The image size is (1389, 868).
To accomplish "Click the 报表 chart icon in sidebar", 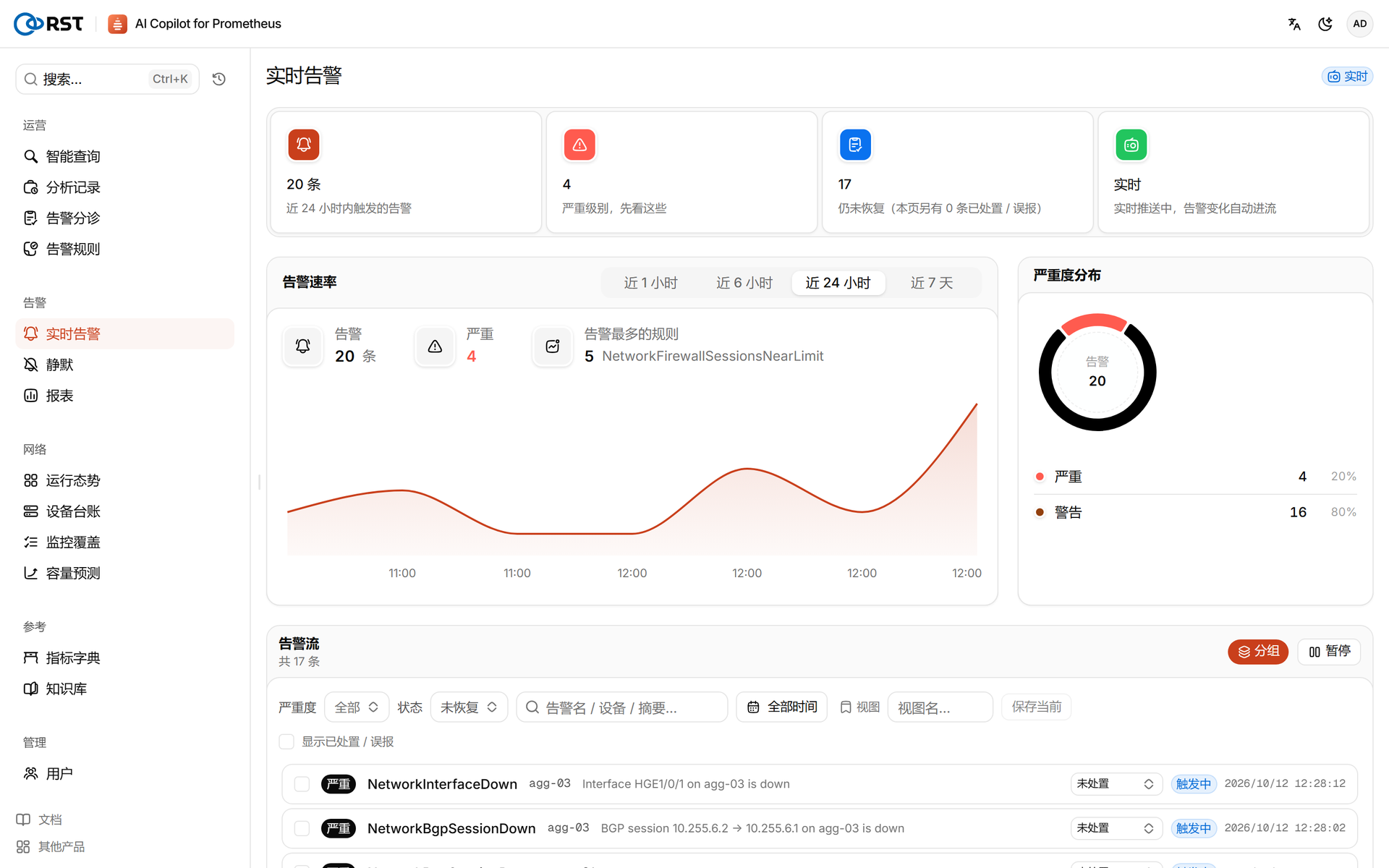I will (x=30, y=396).
